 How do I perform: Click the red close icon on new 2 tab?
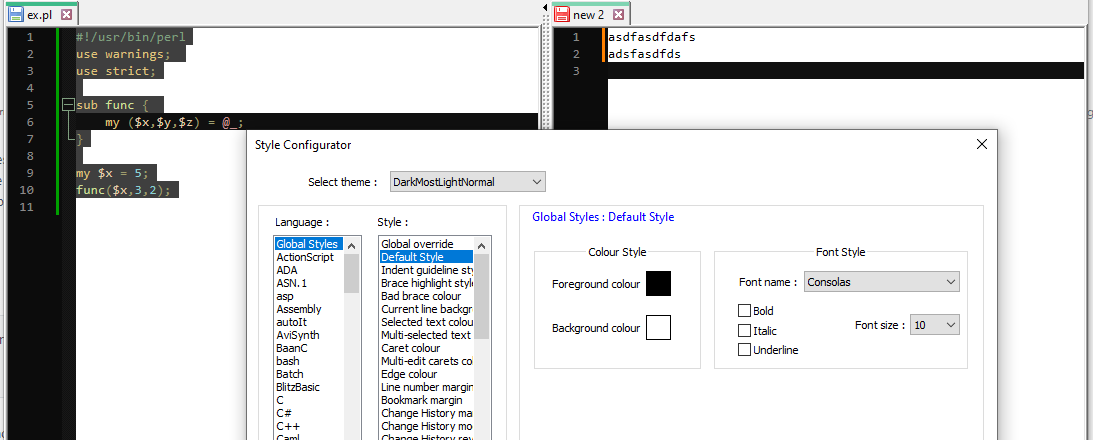[x=618, y=15]
